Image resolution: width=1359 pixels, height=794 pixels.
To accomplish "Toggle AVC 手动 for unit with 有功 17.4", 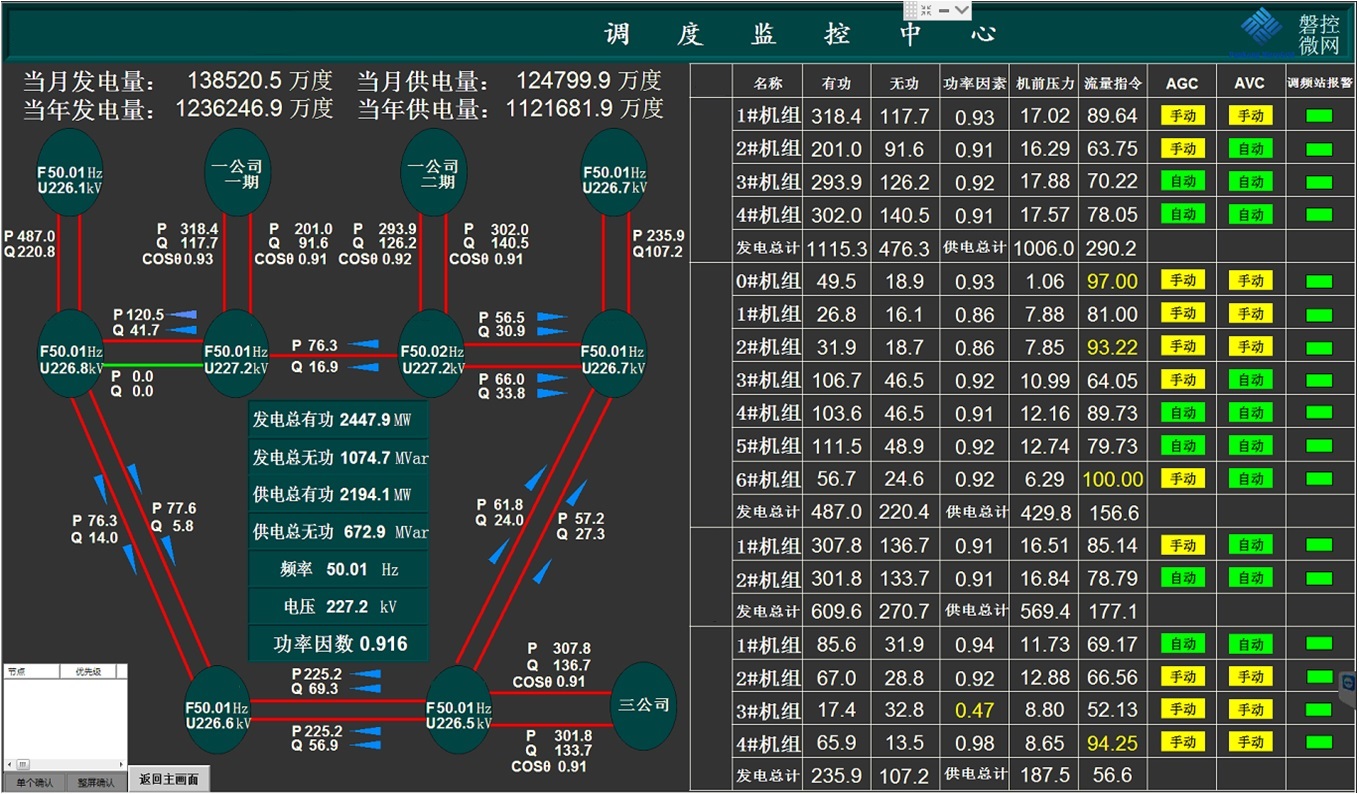I will pos(1250,709).
